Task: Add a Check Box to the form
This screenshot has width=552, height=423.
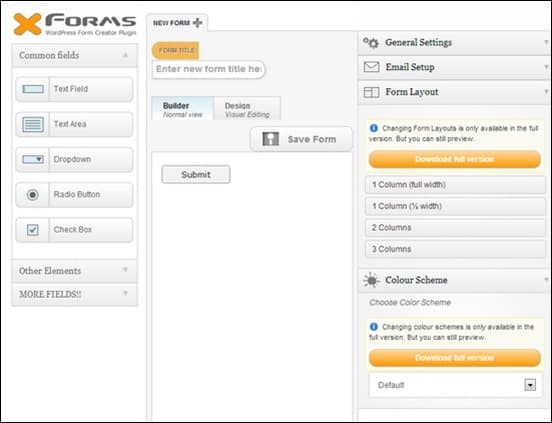Action: tap(74, 230)
